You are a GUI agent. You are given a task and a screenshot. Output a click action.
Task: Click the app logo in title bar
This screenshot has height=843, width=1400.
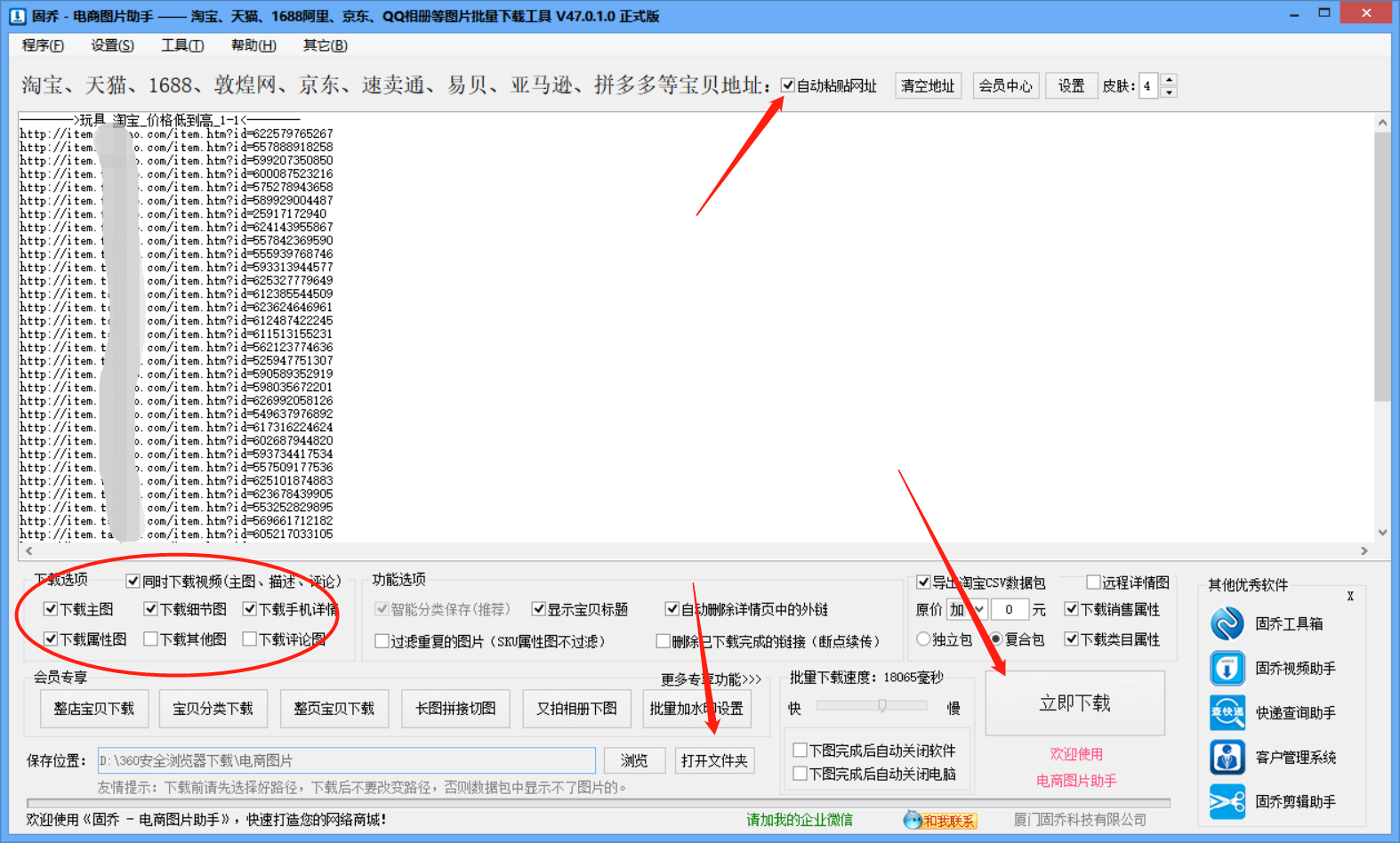(x=17, y=16)
